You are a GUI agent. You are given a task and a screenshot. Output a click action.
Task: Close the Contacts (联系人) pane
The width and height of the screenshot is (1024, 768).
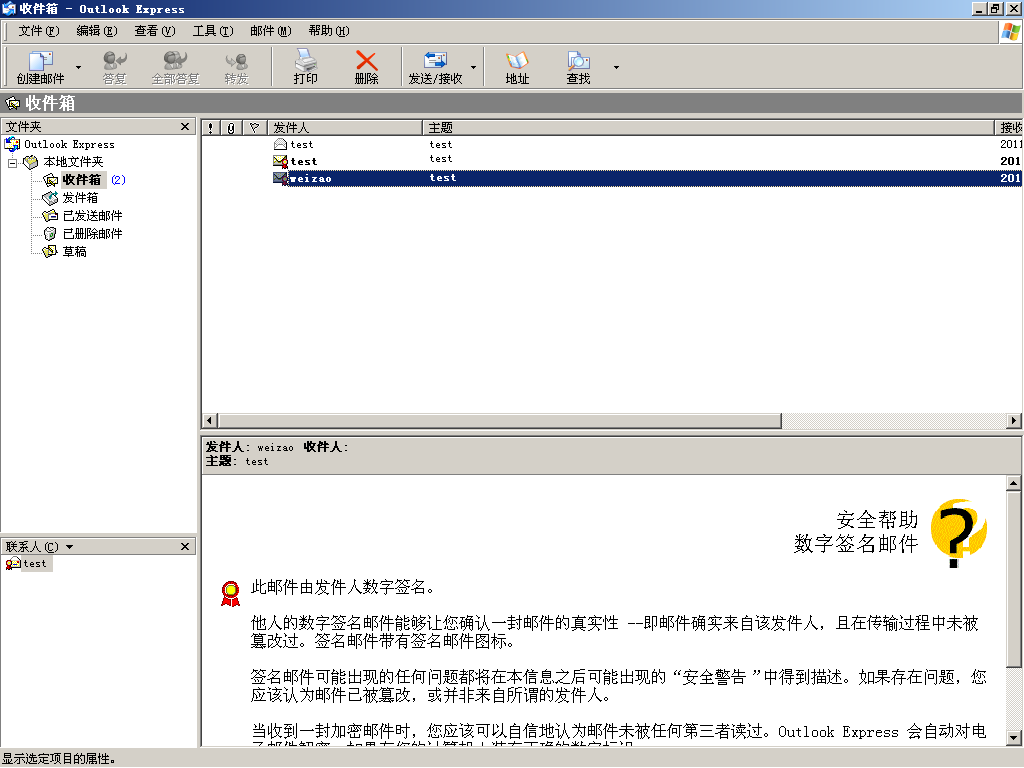tap(185, 547)
